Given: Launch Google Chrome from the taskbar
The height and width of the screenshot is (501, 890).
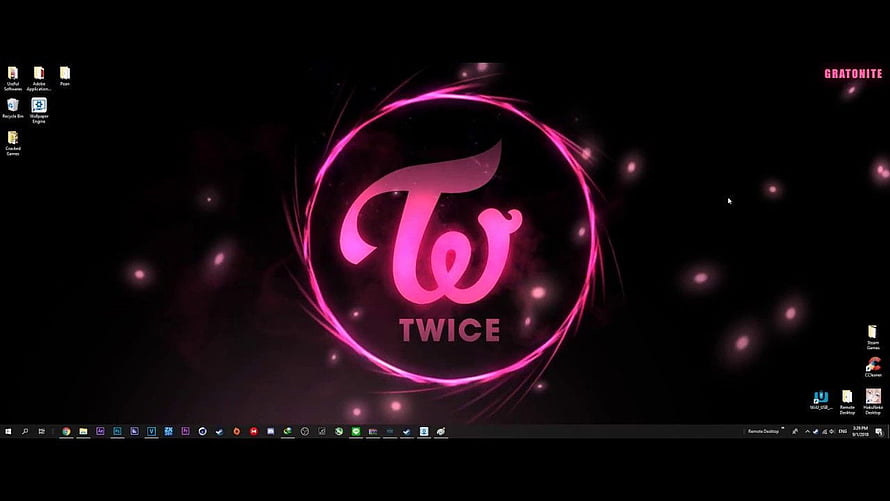Looking at the screenshot, I should click(x=66, y=431).
